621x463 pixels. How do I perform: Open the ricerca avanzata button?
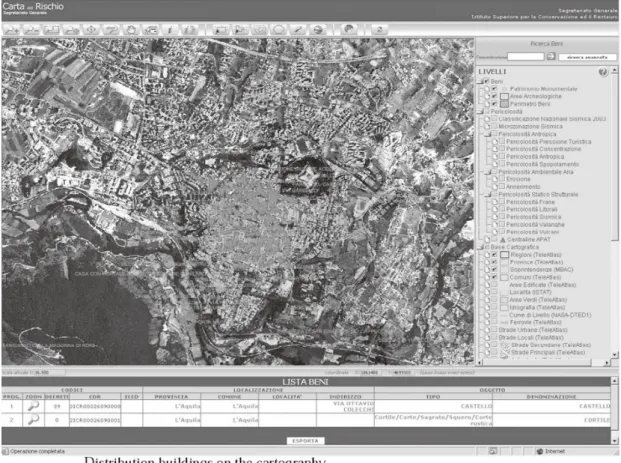point(587,57)
